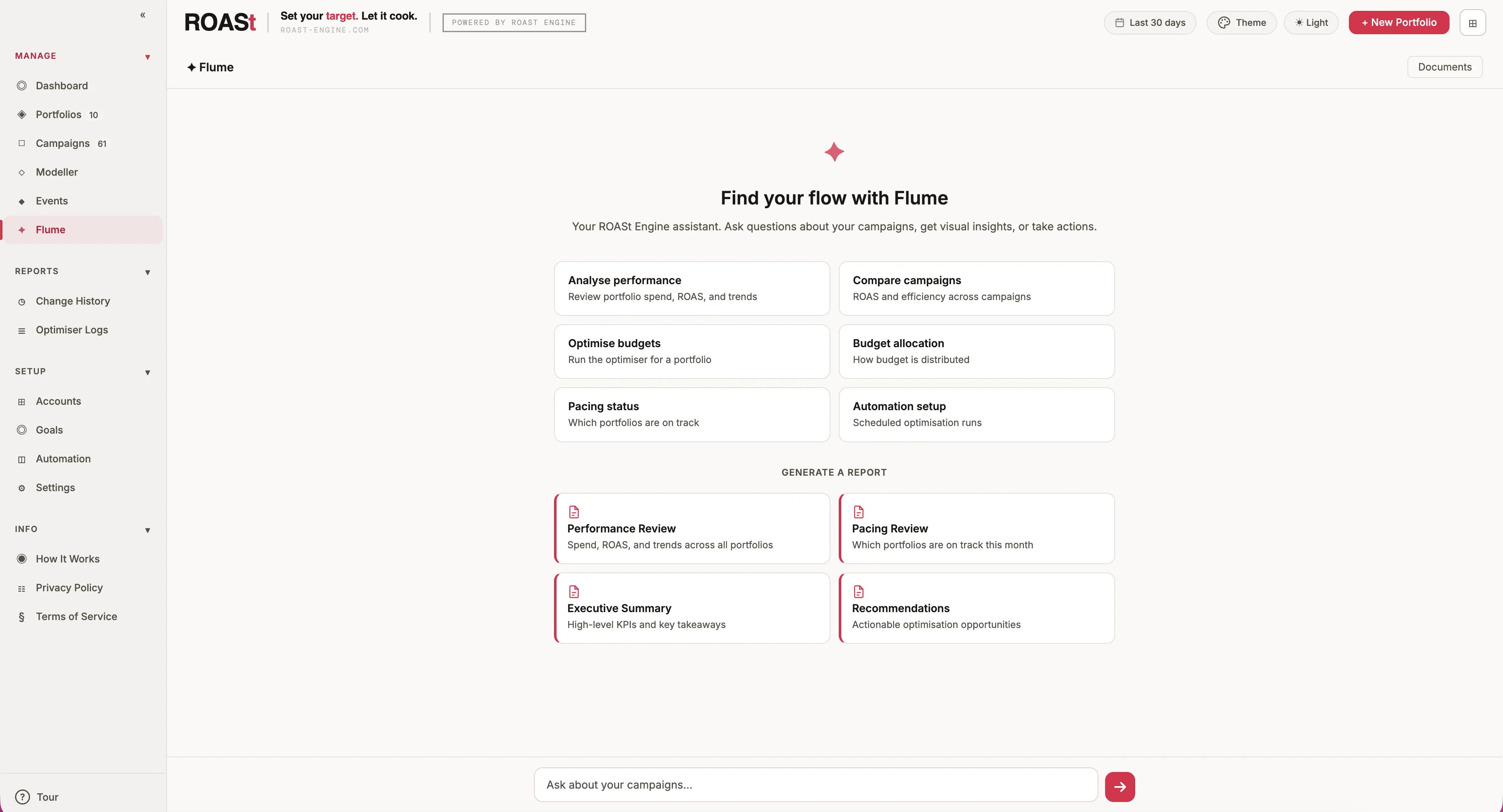1503x812 pixels.
Task: Open Campaigns from the sidebar
Action: (x=63, y=143)
